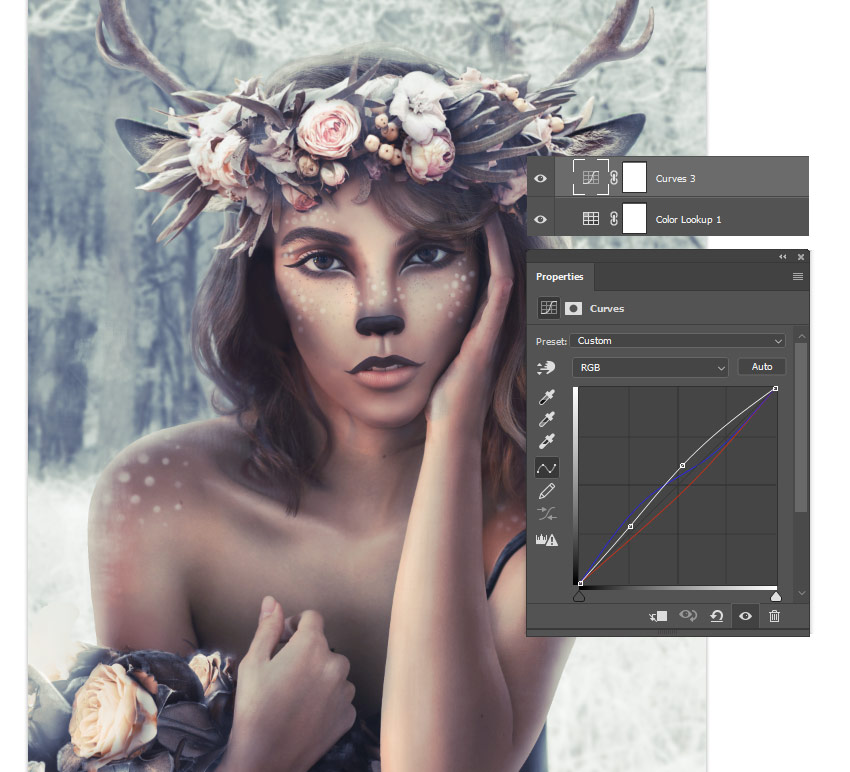This screenshot has width=850, height=772.
Task: Select the Curves 3 layer name
Action: tap(675, 178)
